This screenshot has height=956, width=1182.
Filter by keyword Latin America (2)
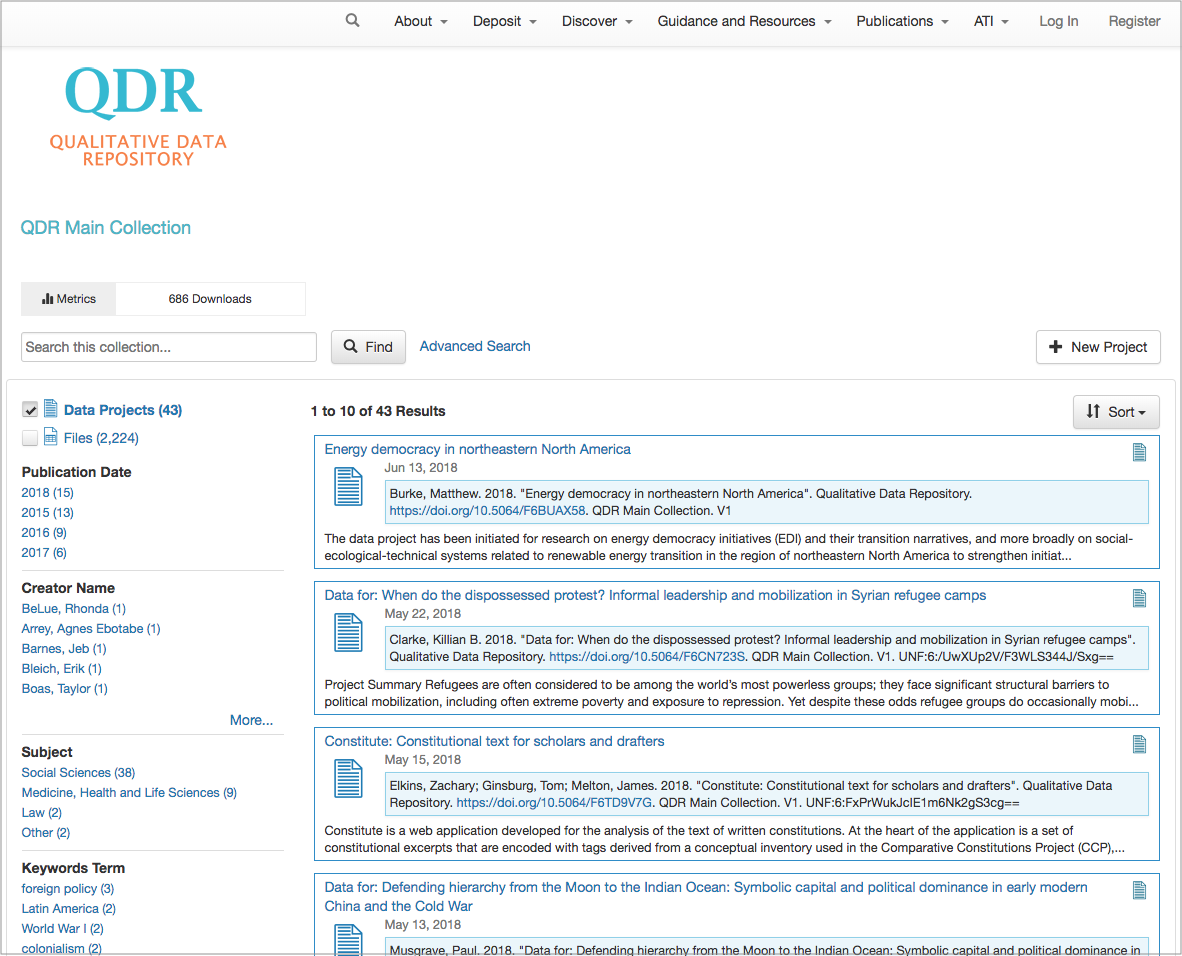[x=69, y=909]
